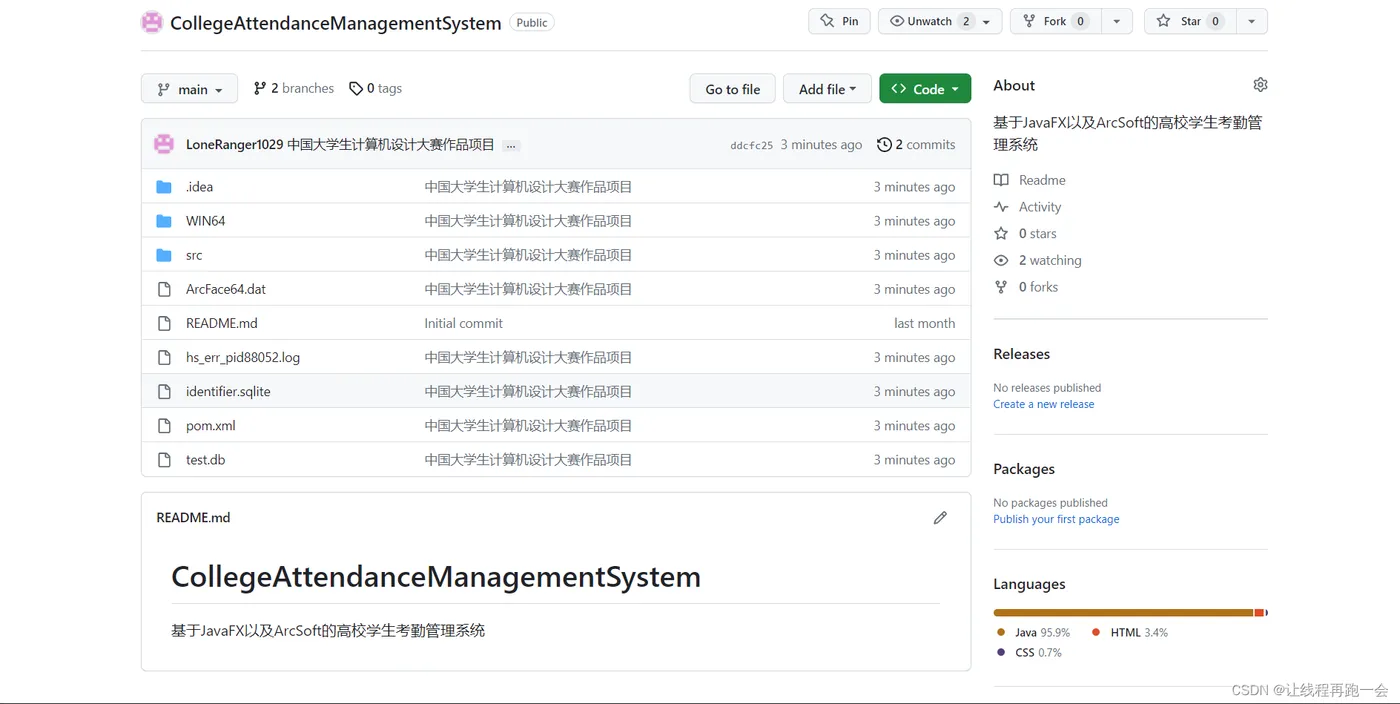Open the .idea folder name
The image size is (1400, 704).
tap(199, 187)
